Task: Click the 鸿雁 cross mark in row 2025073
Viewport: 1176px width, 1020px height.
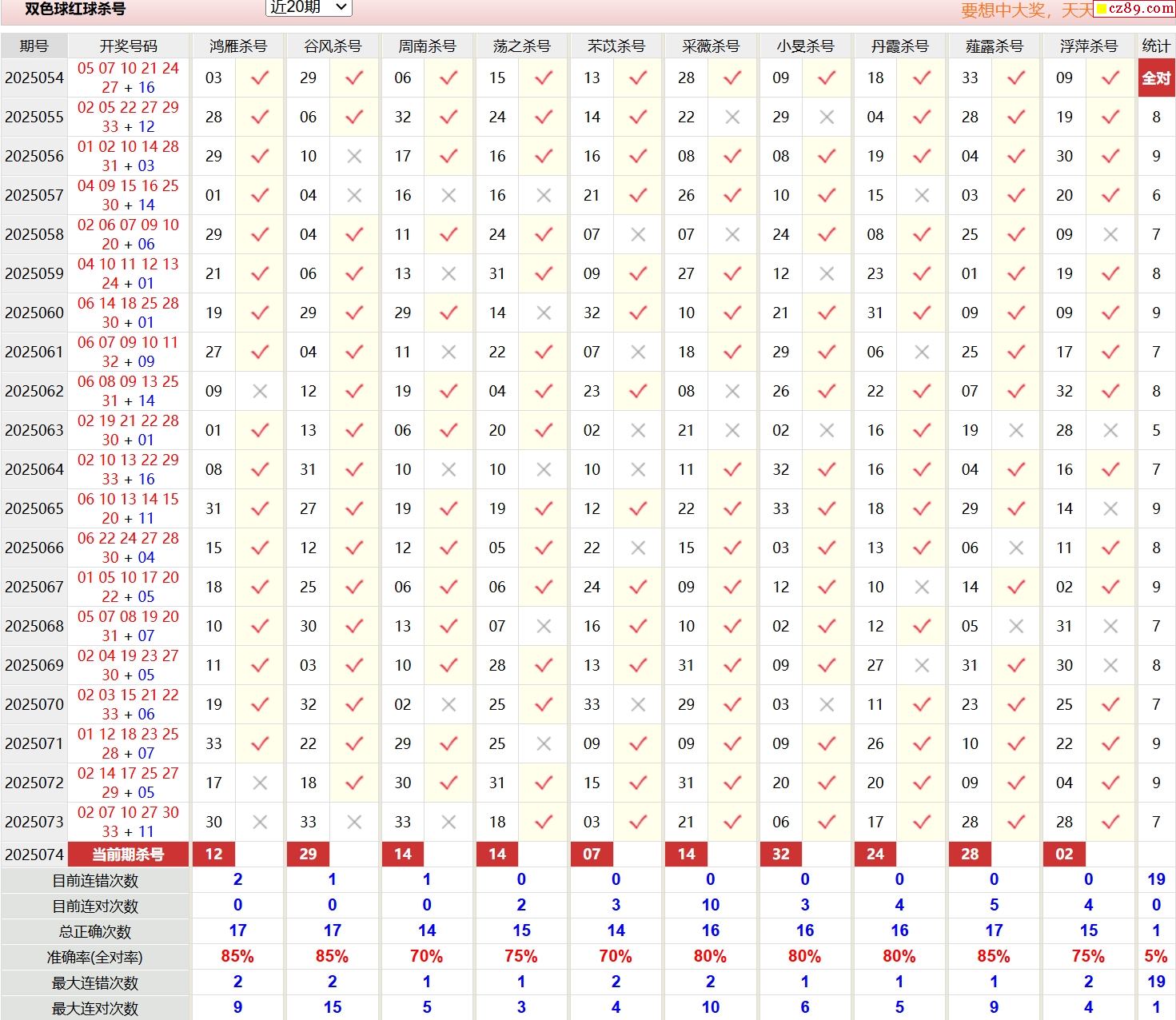Action: coord(260,823)
